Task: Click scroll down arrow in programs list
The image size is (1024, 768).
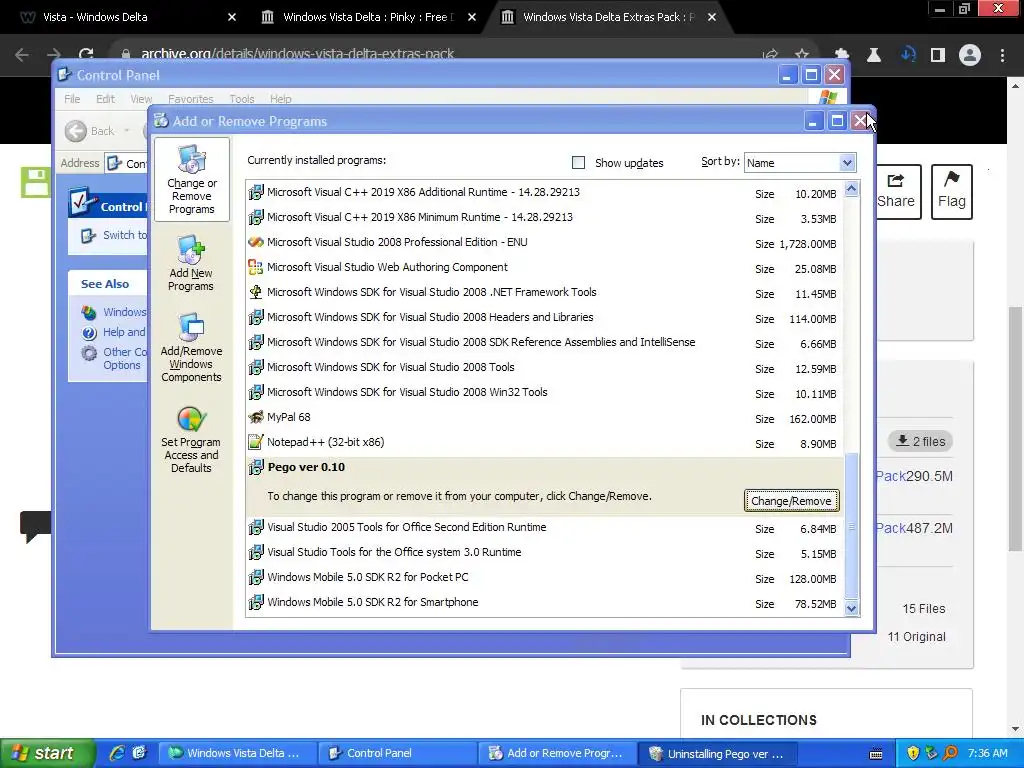Action: pos(851,608)
